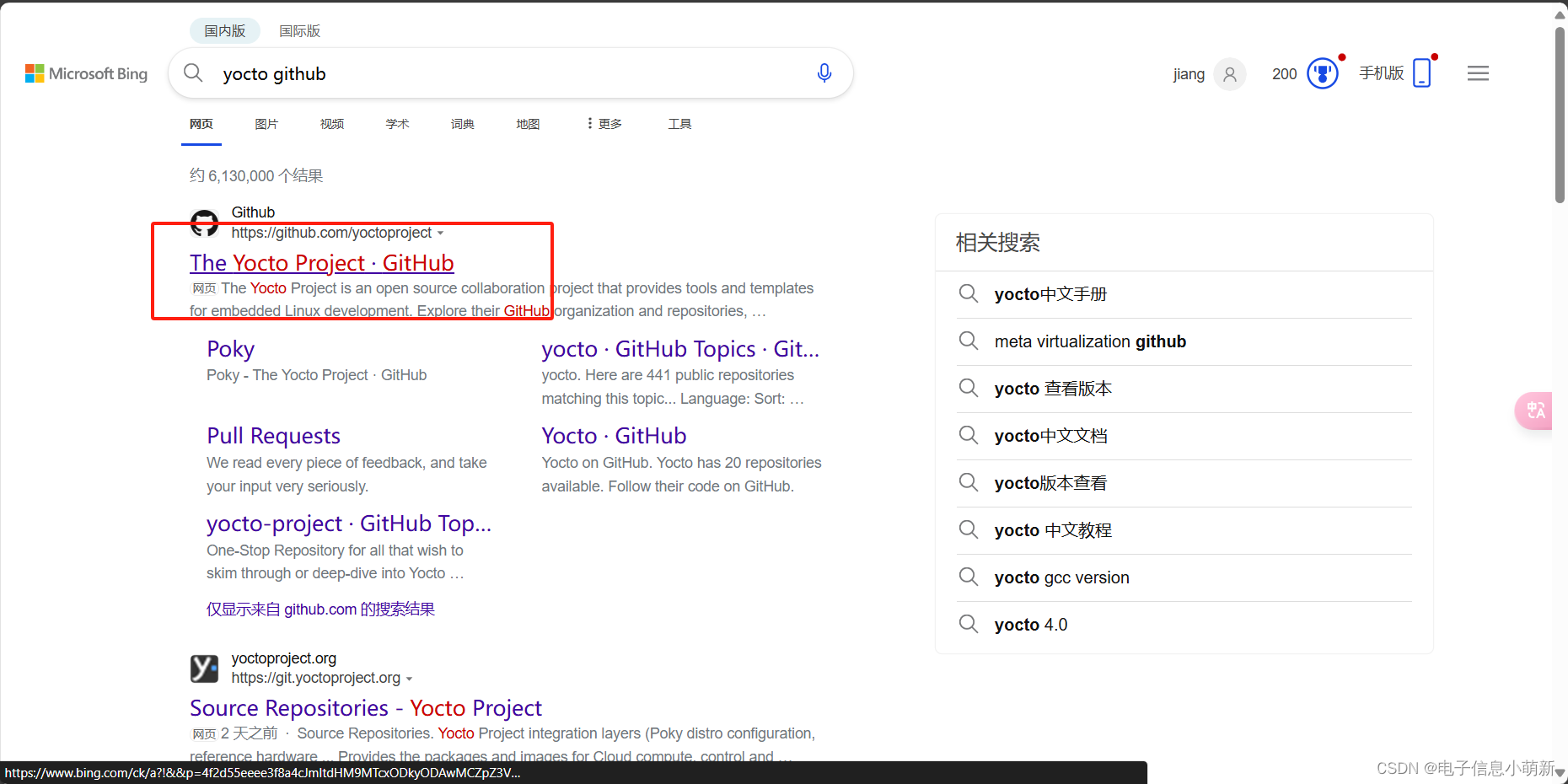Select the 网页 tab
This screenshot has width=1568, height=784.
tap(201, 124)
